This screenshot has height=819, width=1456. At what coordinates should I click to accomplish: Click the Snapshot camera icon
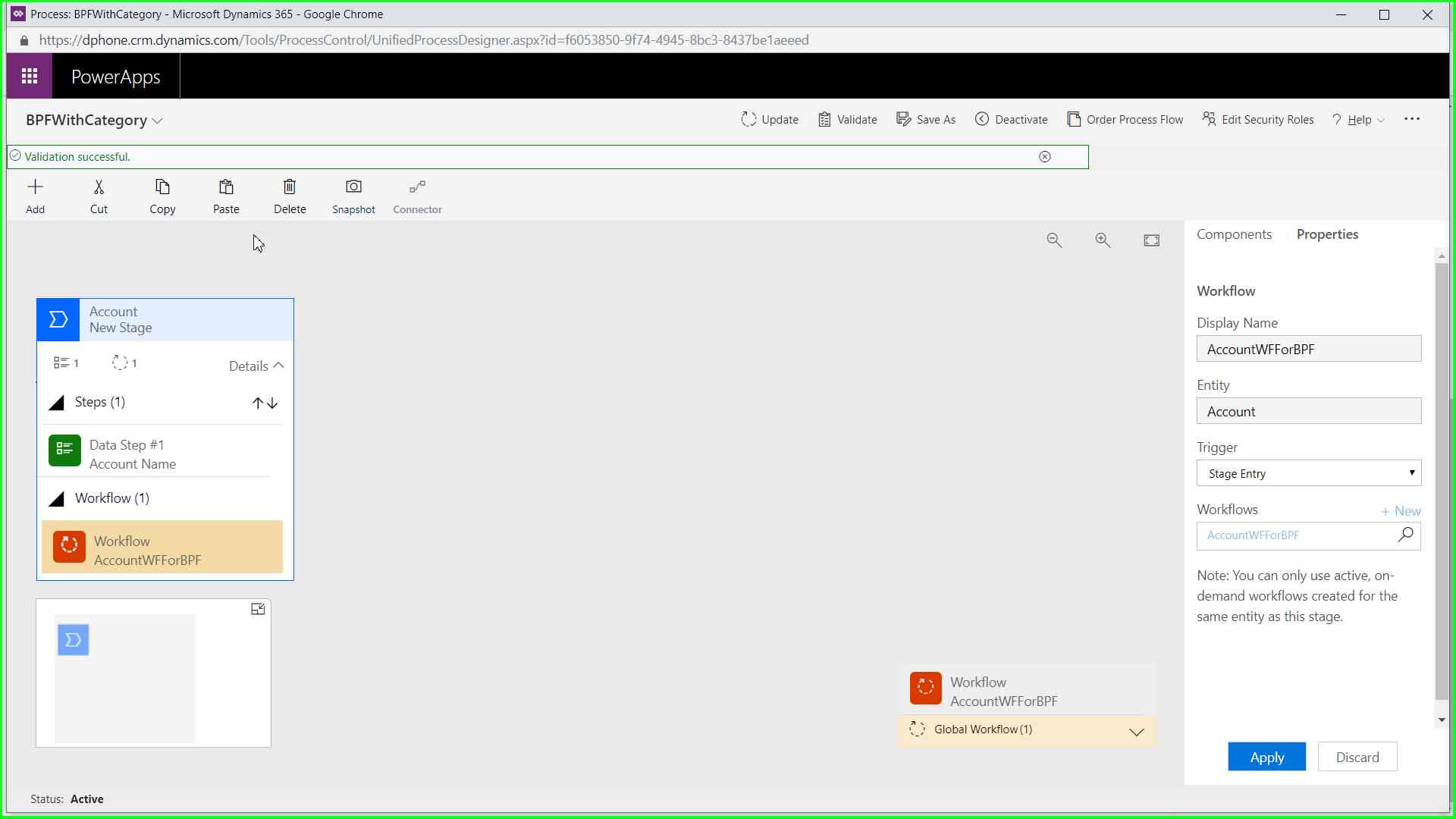[x=353, y=187]
